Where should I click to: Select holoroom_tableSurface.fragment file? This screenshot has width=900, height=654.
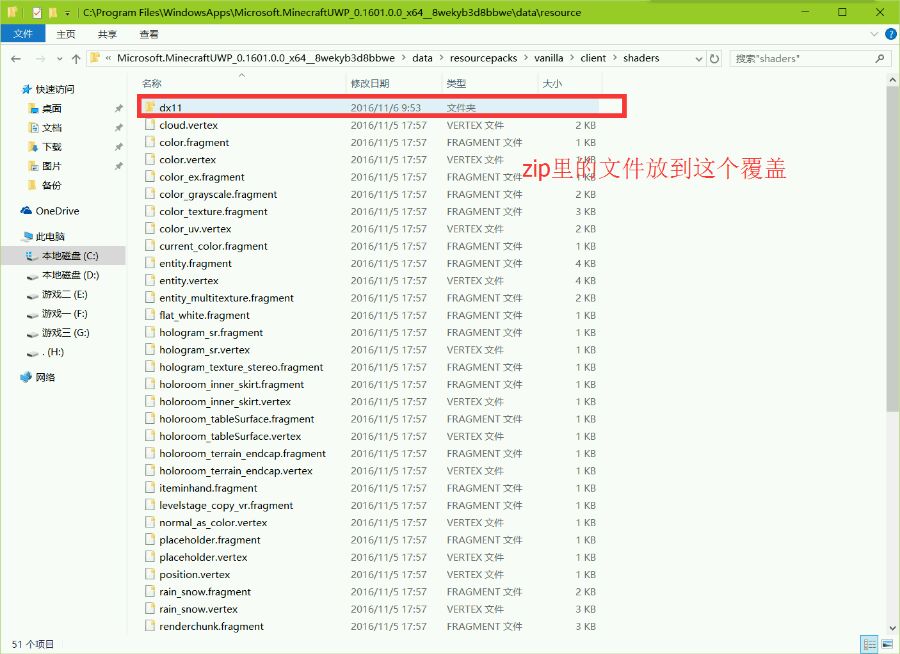tap(236, 419)
